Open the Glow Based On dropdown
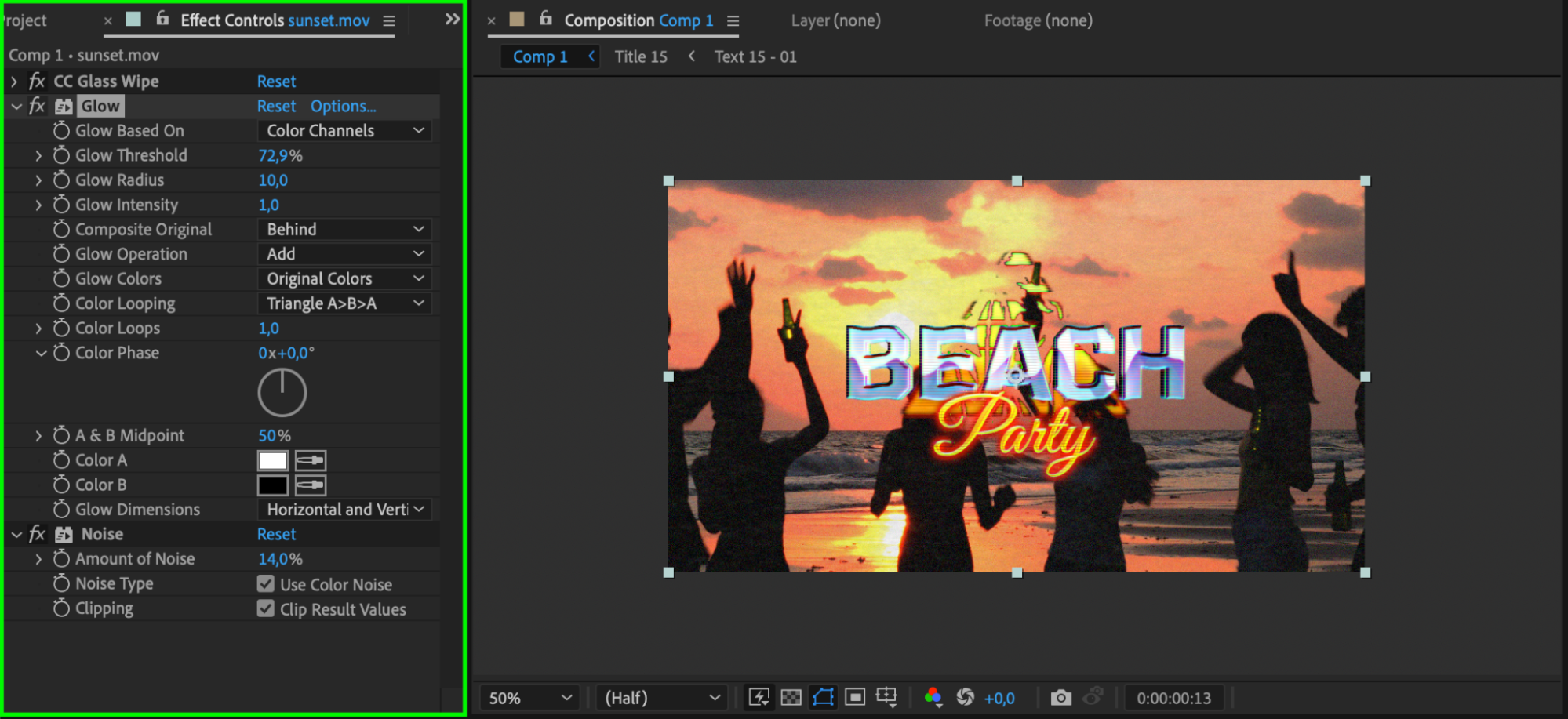The image size is (1568, 719). (x=344, y=131)
